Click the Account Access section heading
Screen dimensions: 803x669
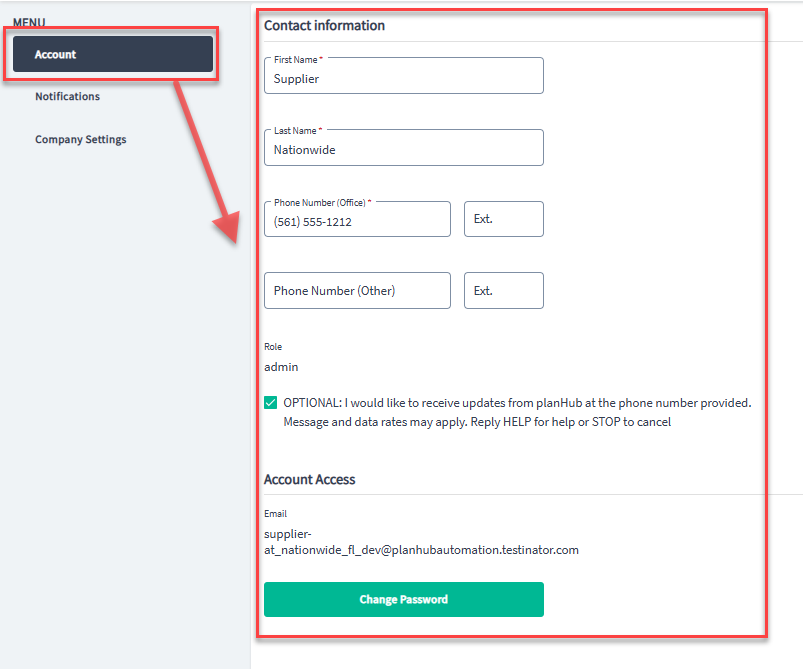point(310,479)
